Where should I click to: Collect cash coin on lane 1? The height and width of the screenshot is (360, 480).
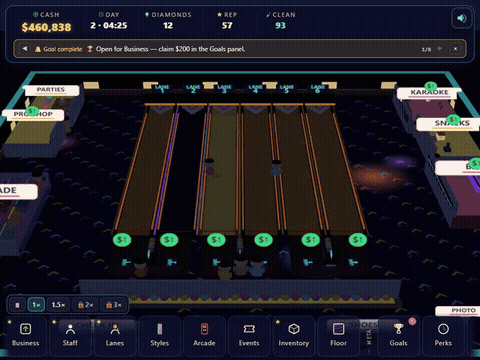(x=122, y=240)
